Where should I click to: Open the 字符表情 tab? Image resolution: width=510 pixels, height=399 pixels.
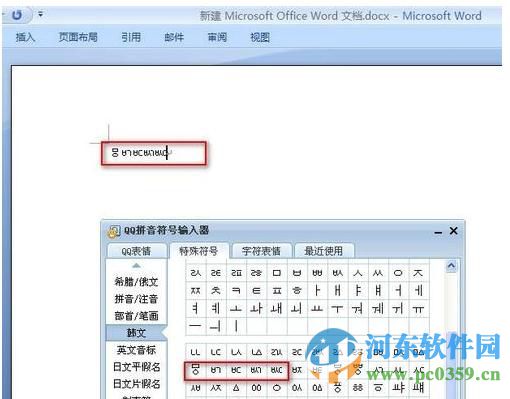(262, 251)
